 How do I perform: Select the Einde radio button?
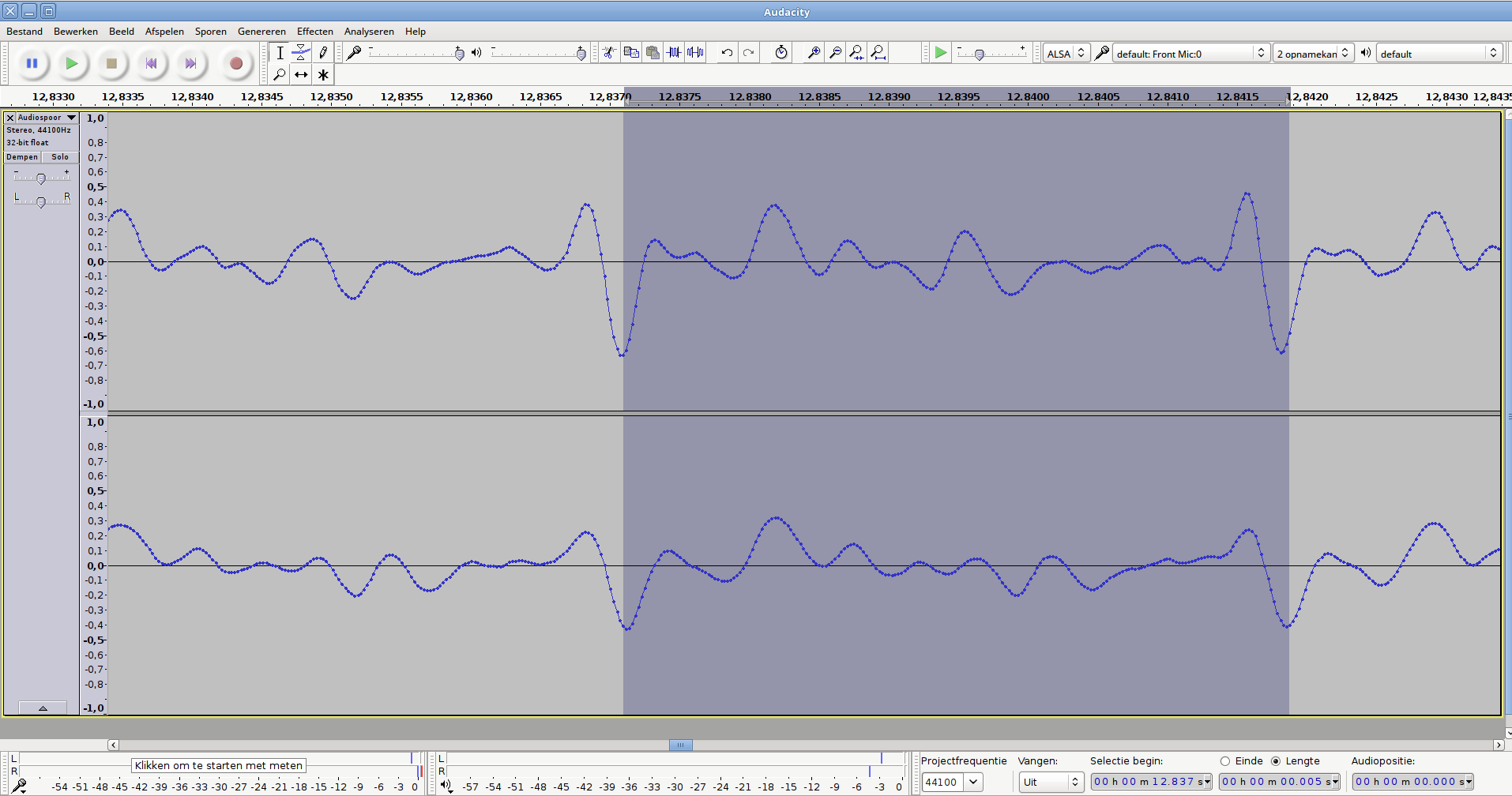pos(1225,761)
